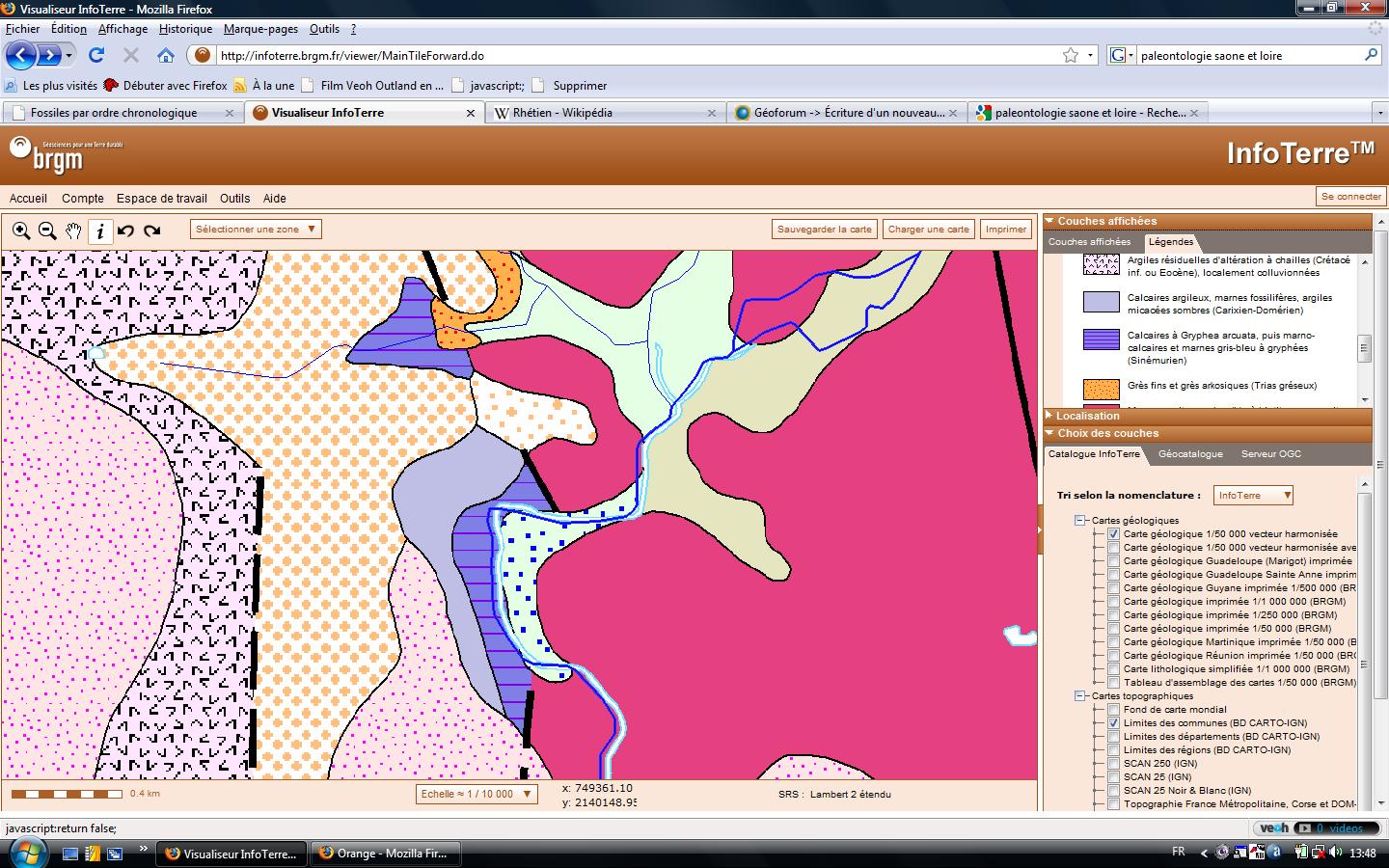Activate the pan hand tool
1389x868 pixels.
[x=73, y=231]
